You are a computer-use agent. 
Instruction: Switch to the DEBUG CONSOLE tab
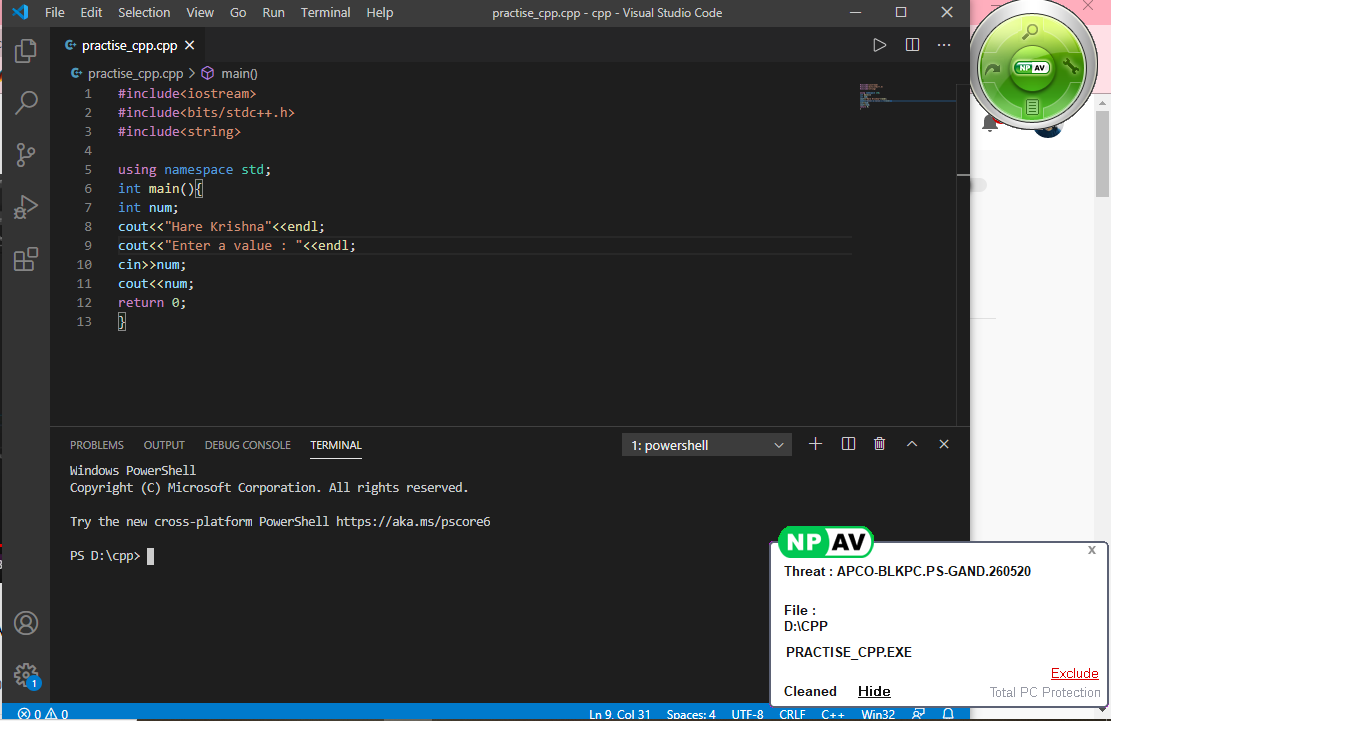(247, 445)
